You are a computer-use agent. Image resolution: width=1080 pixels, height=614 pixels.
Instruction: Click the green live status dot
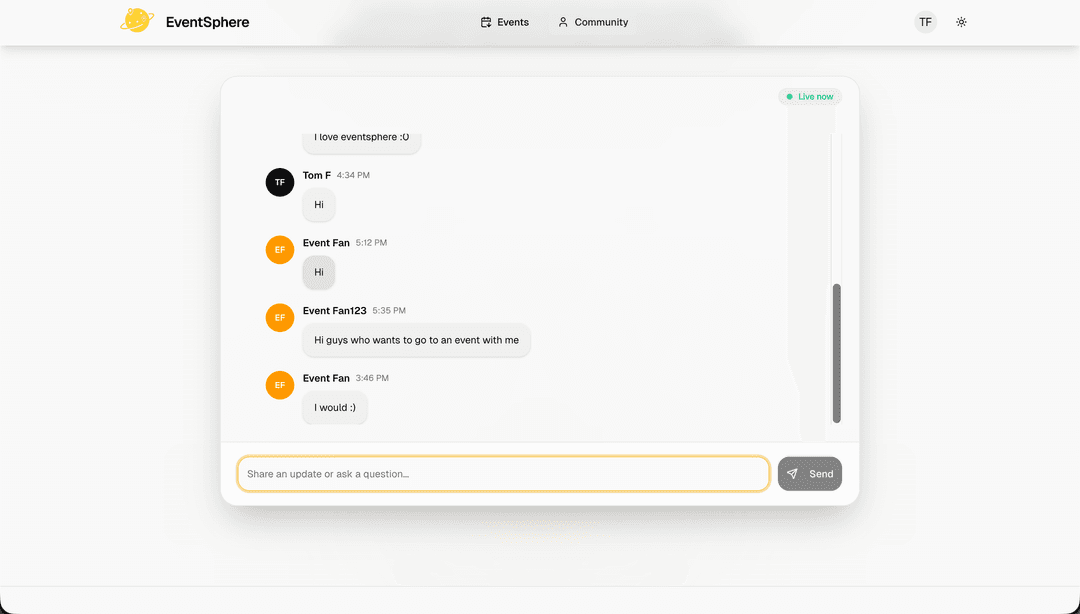[x=792, y=96]
